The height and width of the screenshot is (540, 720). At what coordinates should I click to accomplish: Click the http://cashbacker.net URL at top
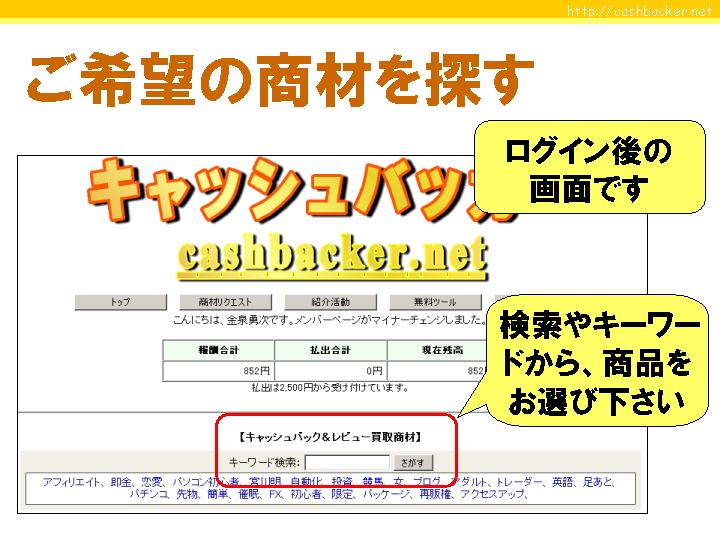[639, 11]
